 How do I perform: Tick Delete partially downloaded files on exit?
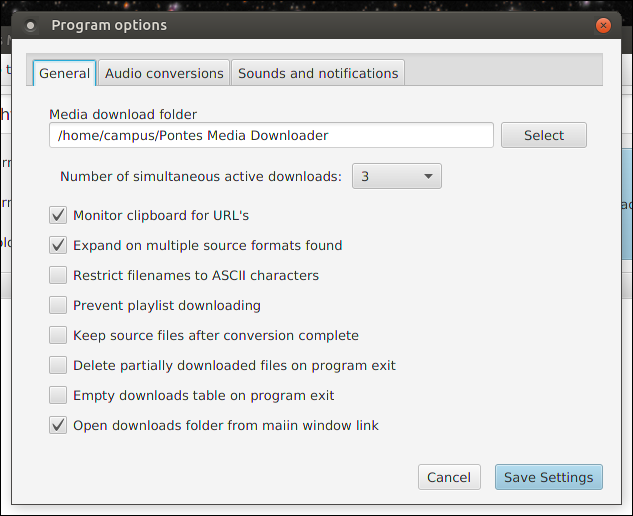58,365
